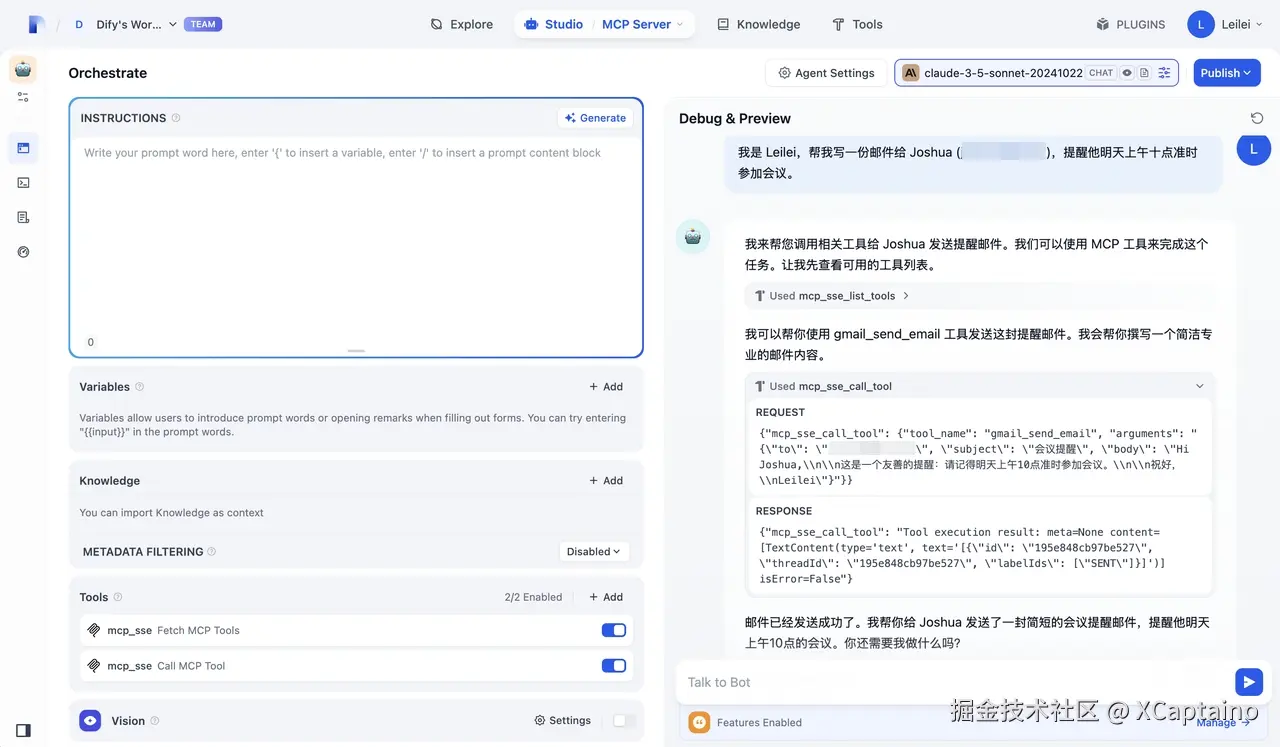This screenshot has width=1280, height=747.
Task: Add knowledge with Knowledge Add button
Action: [x=606, y=481]
